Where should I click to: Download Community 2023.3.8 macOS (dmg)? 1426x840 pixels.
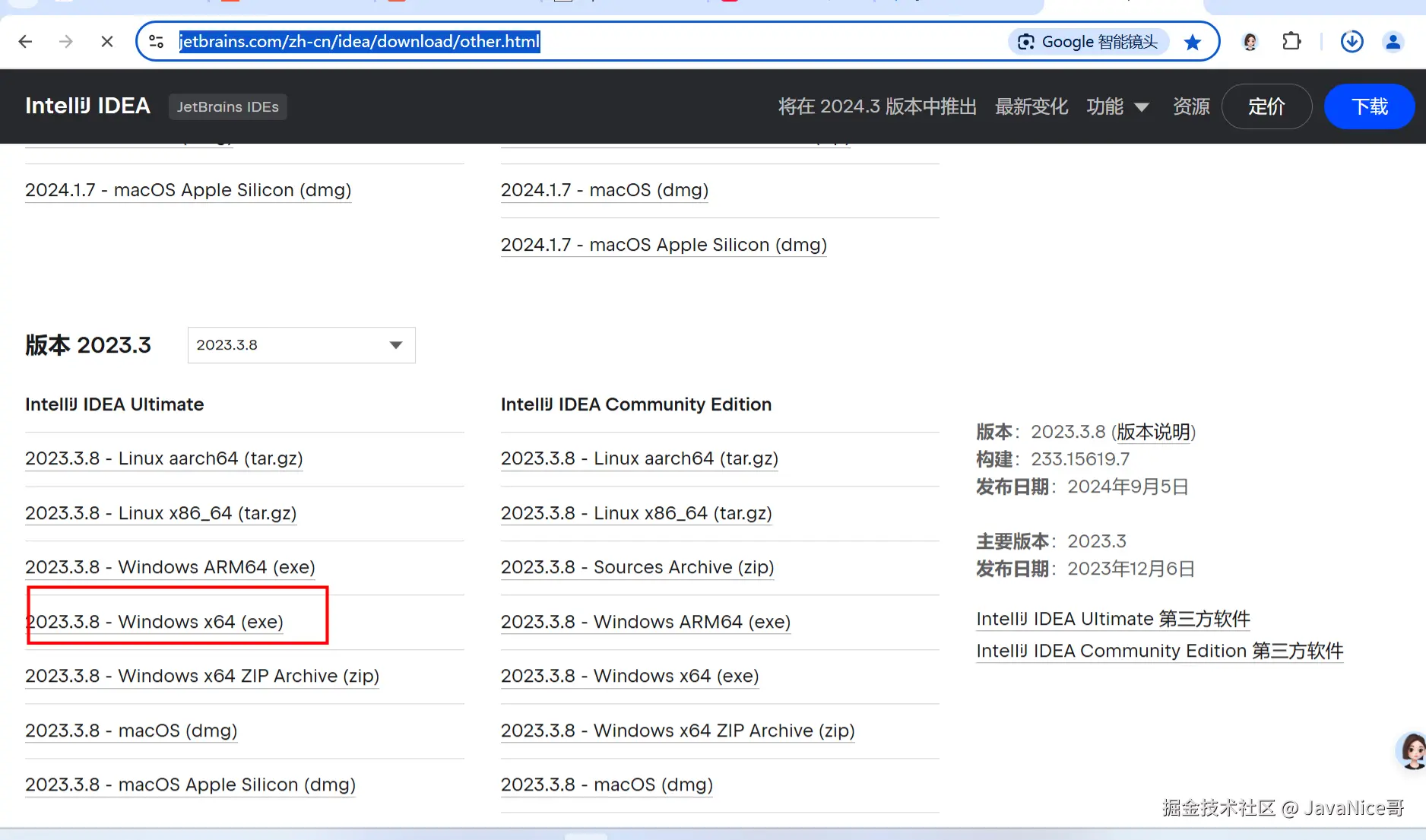[607, 785]
